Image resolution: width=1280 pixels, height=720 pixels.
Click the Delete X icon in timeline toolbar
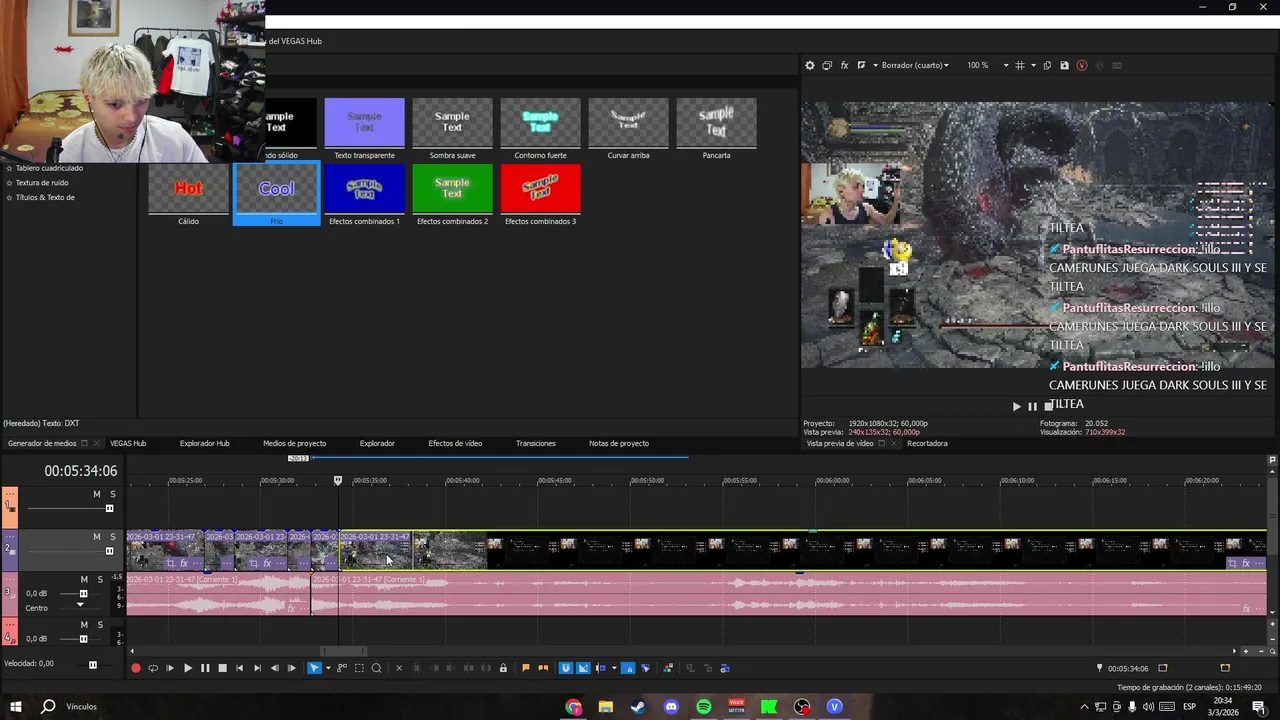[x=399, y=668]
